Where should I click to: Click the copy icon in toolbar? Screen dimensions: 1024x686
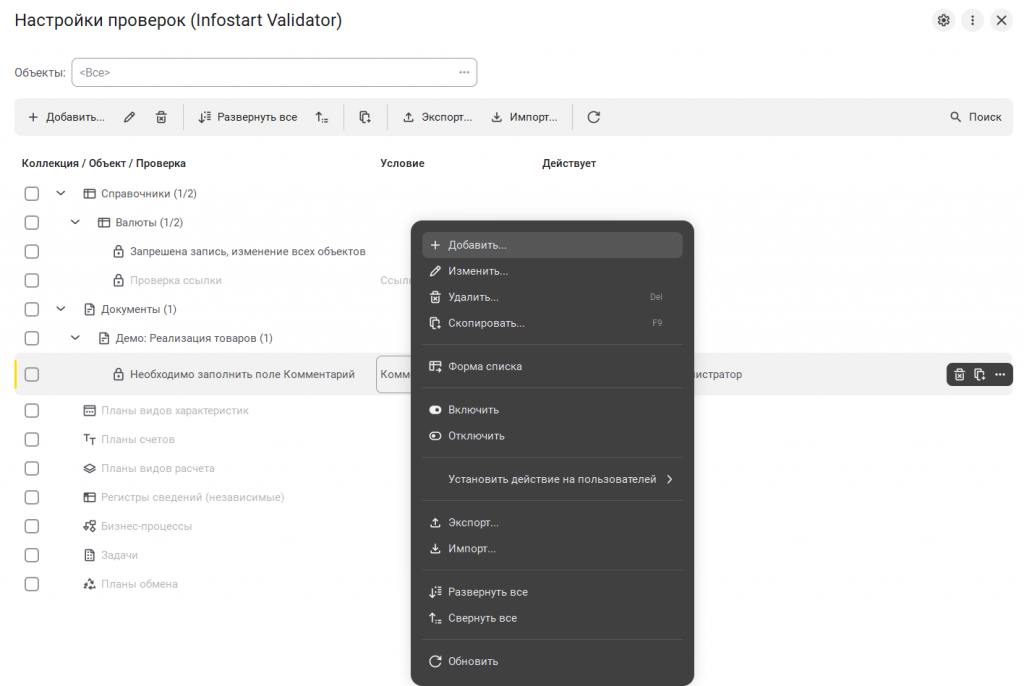(365, 117)
